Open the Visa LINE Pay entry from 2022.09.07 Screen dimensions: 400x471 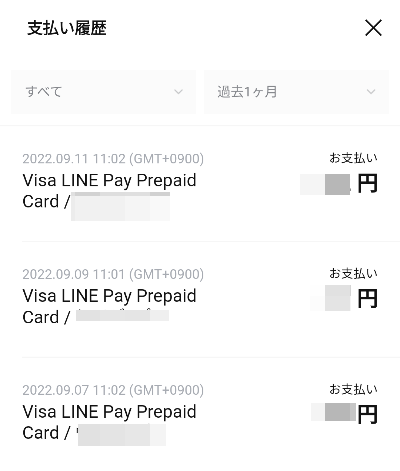point(200,415)
